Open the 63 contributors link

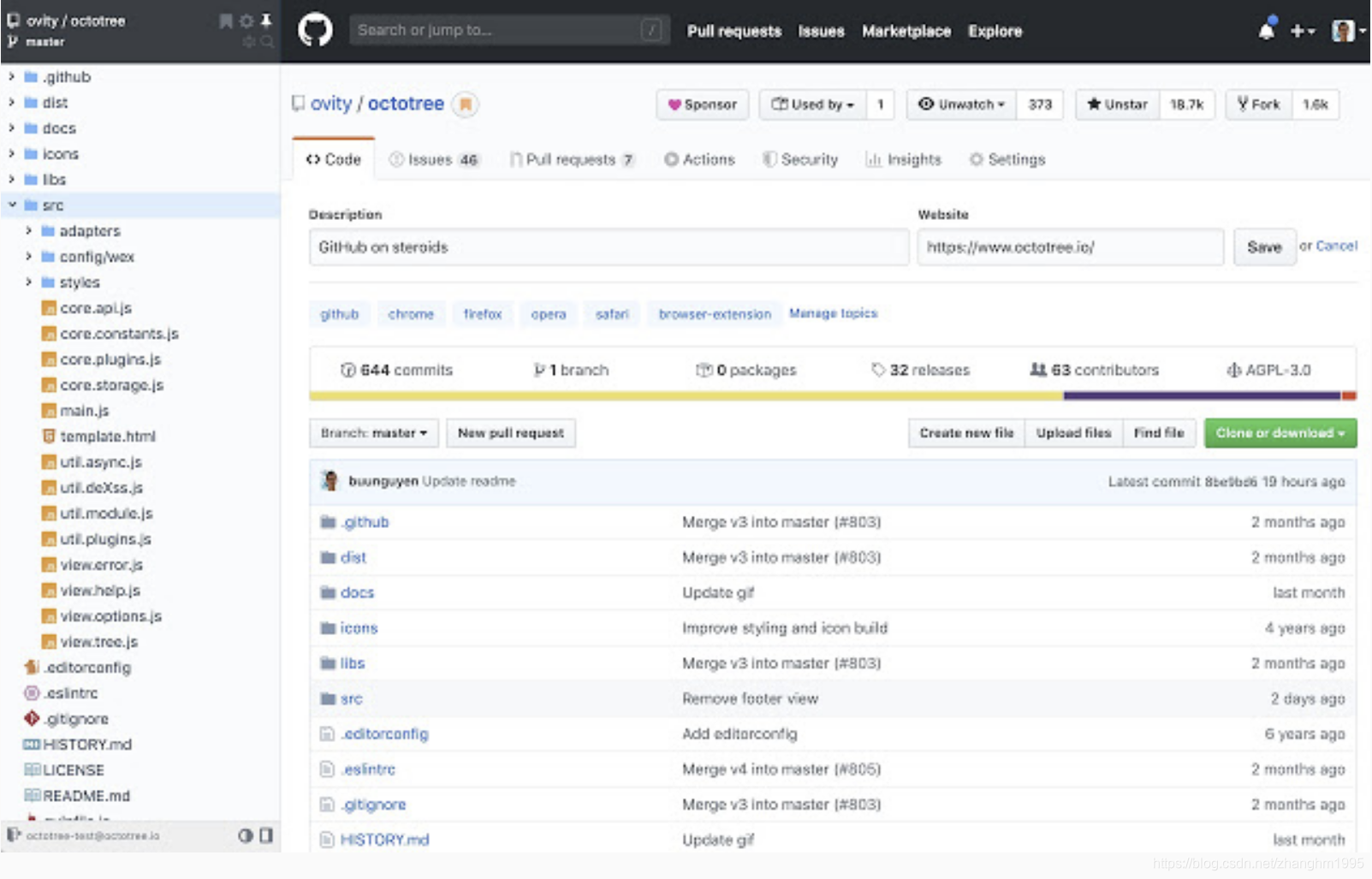[x=1094, y=370]
